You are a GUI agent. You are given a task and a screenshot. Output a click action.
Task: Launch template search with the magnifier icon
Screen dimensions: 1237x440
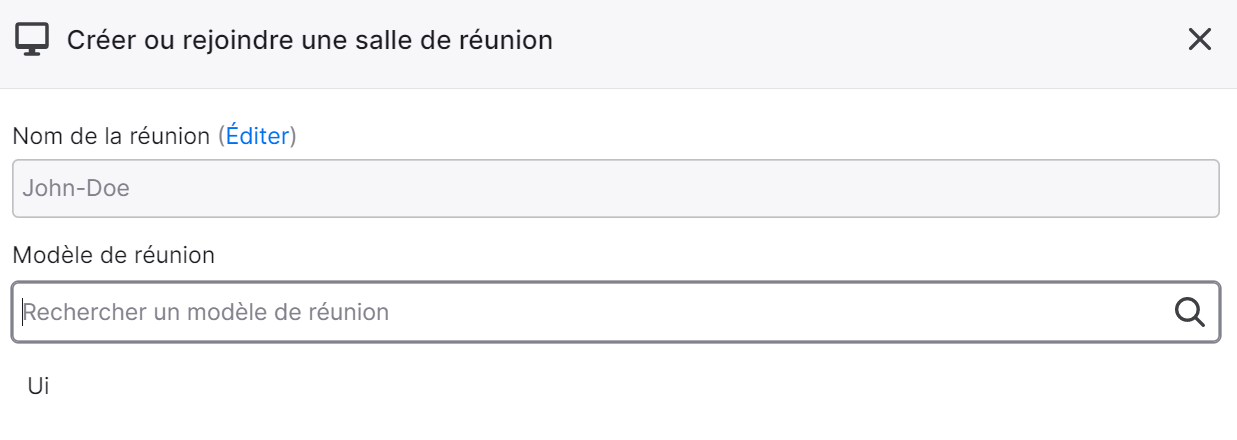(1189, 312)
